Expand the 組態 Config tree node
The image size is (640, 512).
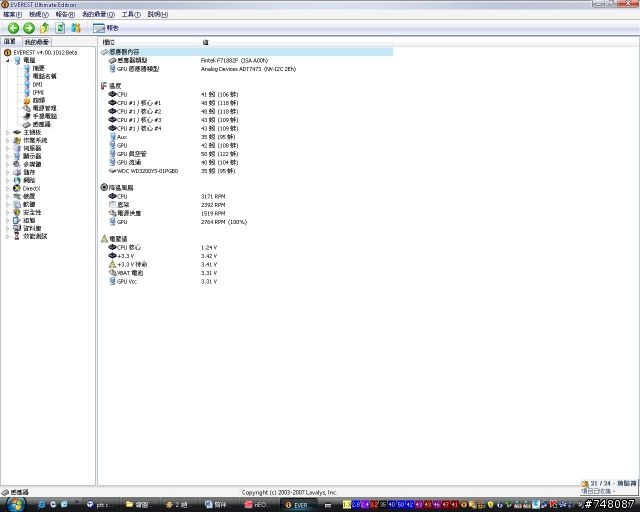tap(7, 220)
